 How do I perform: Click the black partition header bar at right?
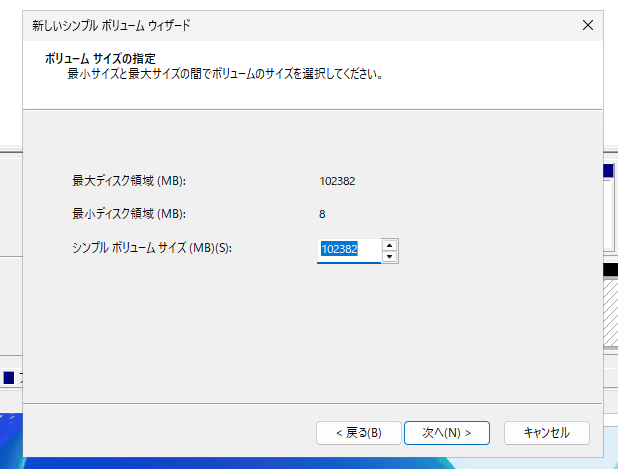[x=610, y=269]
